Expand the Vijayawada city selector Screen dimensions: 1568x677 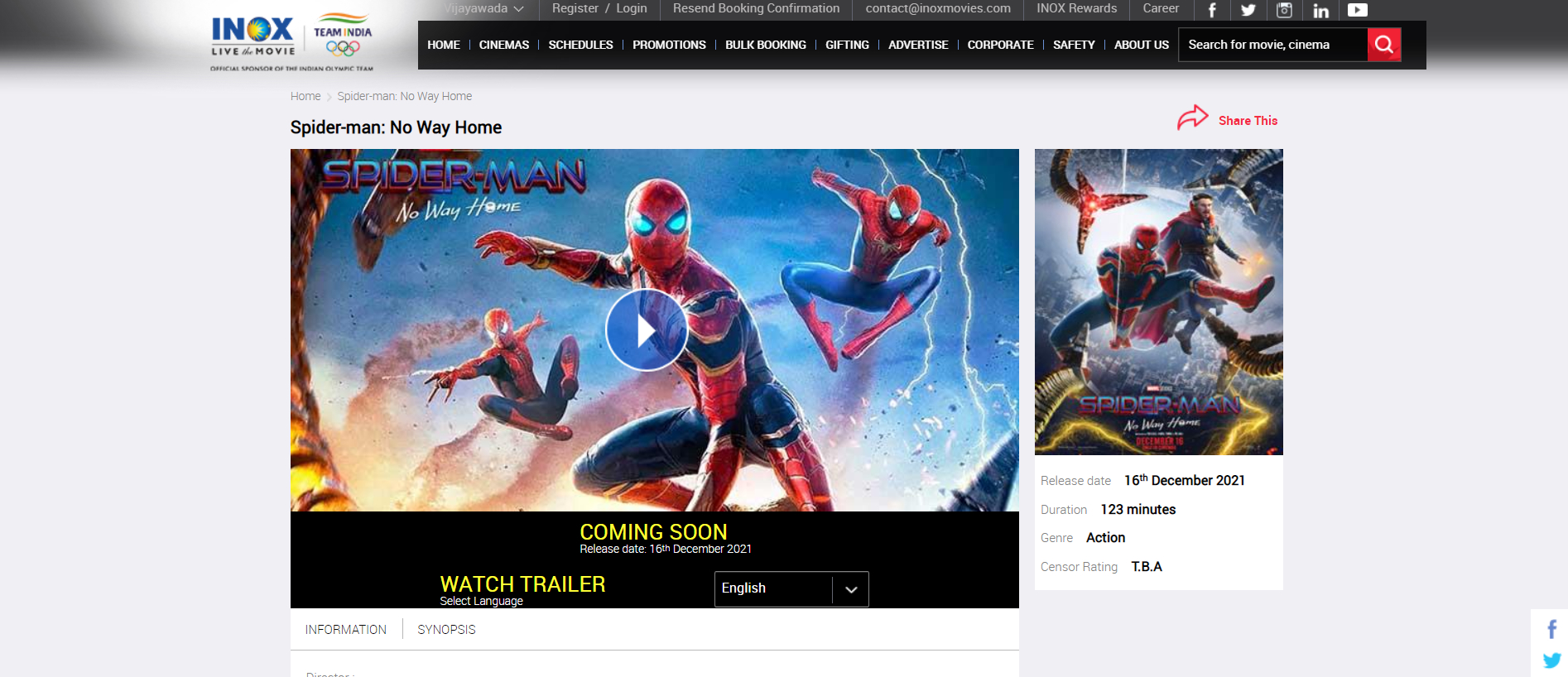(484, 8)
